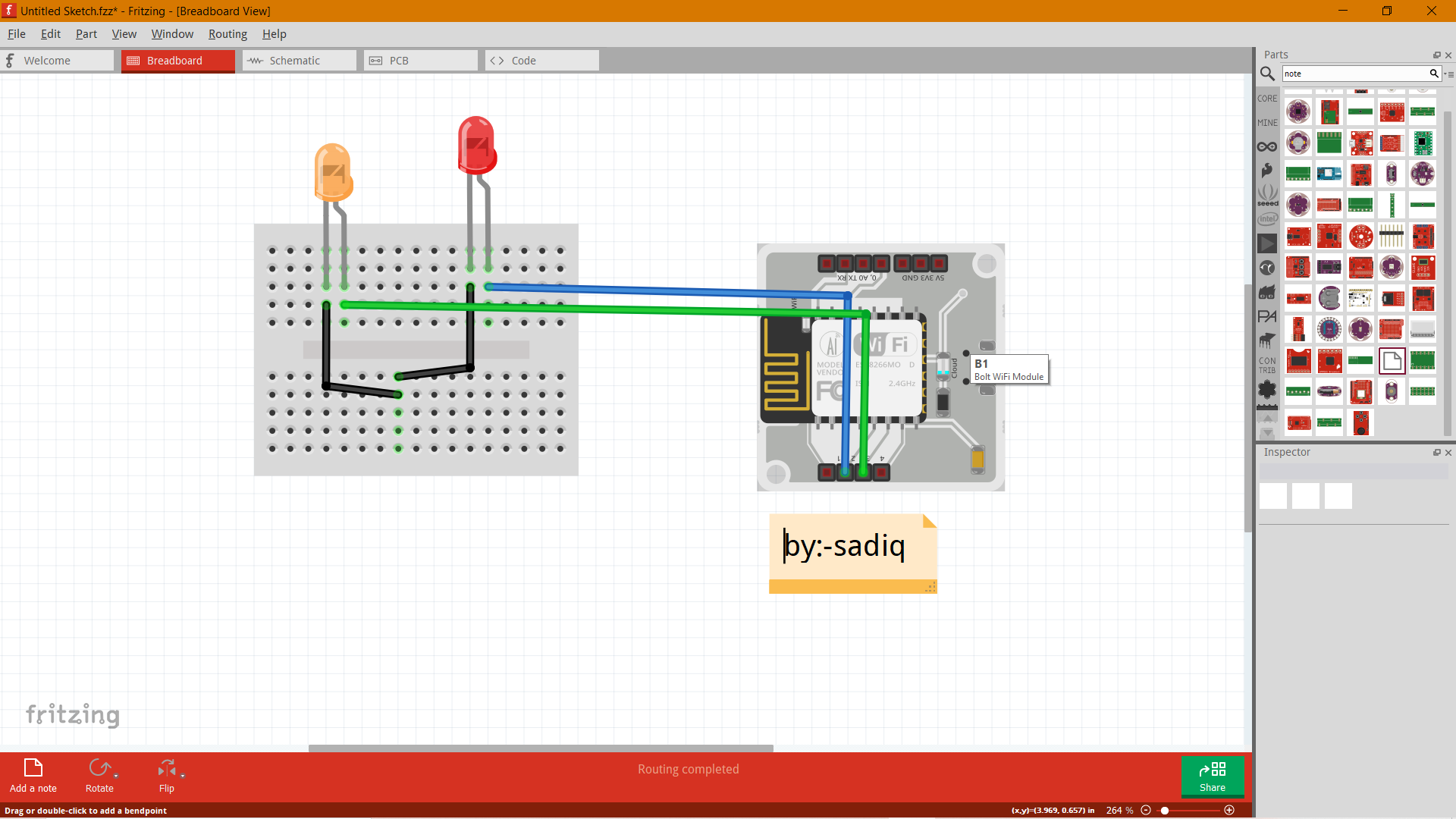Open the parts search filter options

[x=1449, y=74]
